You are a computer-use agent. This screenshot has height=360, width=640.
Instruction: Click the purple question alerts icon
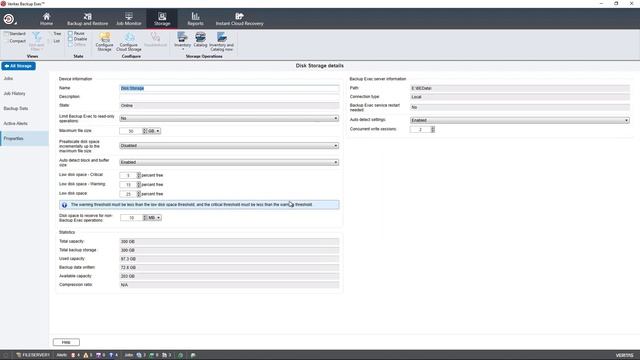pos(98,355)
